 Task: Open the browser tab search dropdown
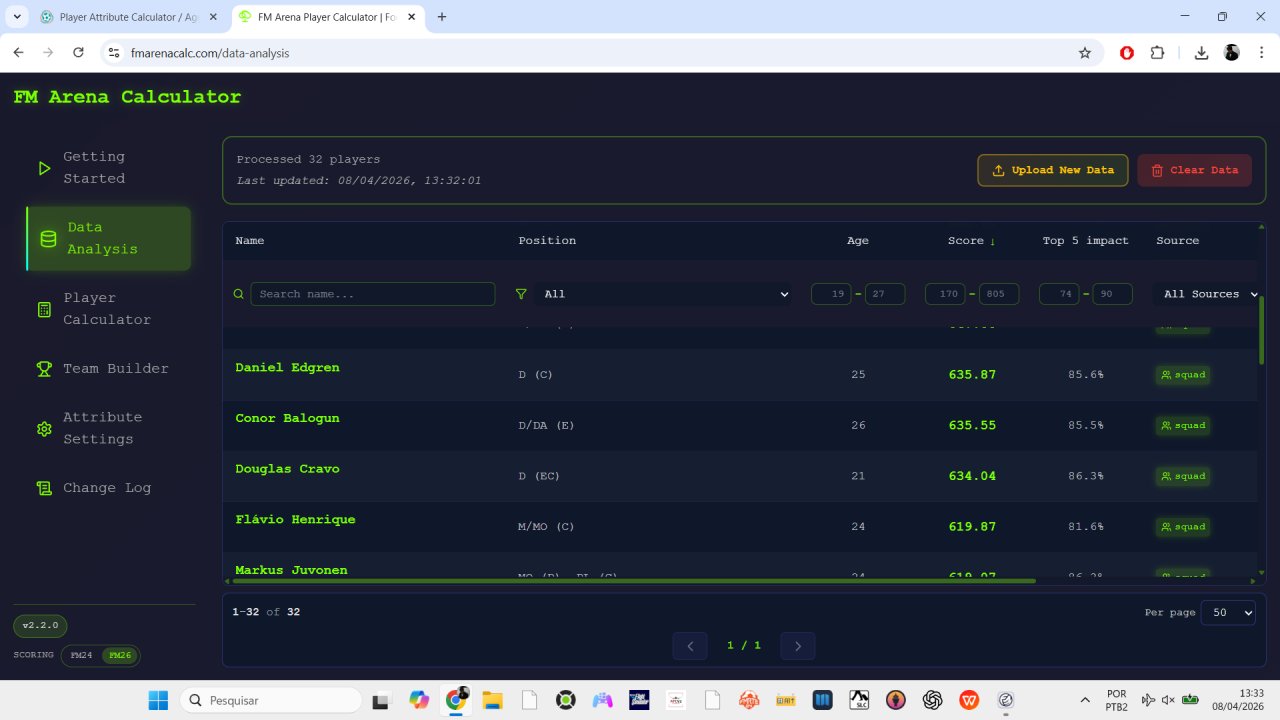17,17
